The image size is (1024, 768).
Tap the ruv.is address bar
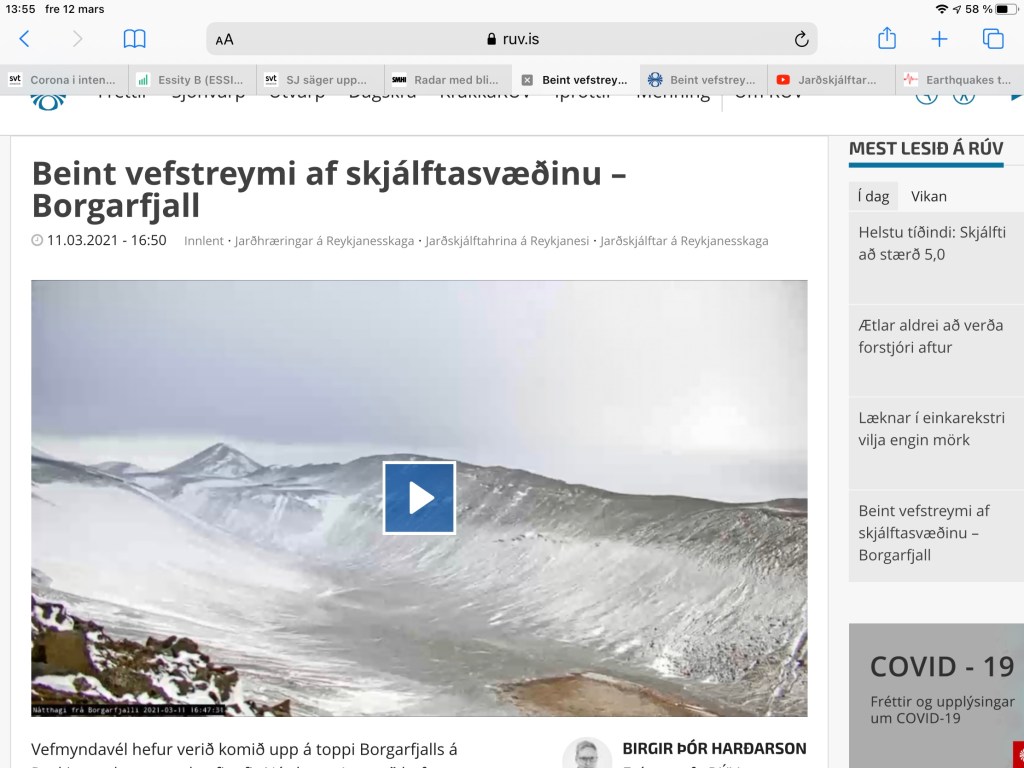[512, 39]
